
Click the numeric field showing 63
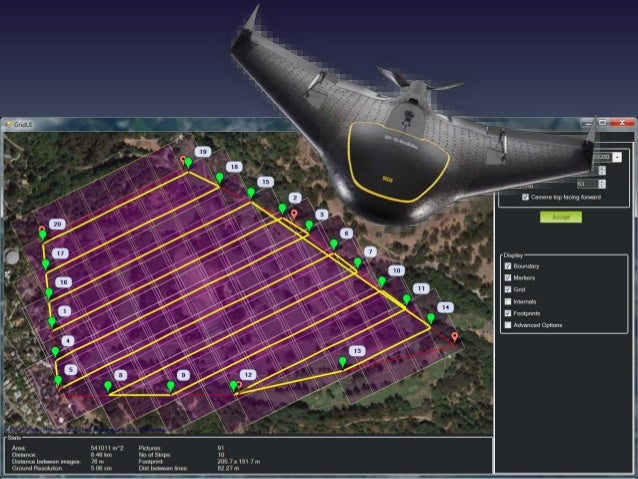point(587,184)
